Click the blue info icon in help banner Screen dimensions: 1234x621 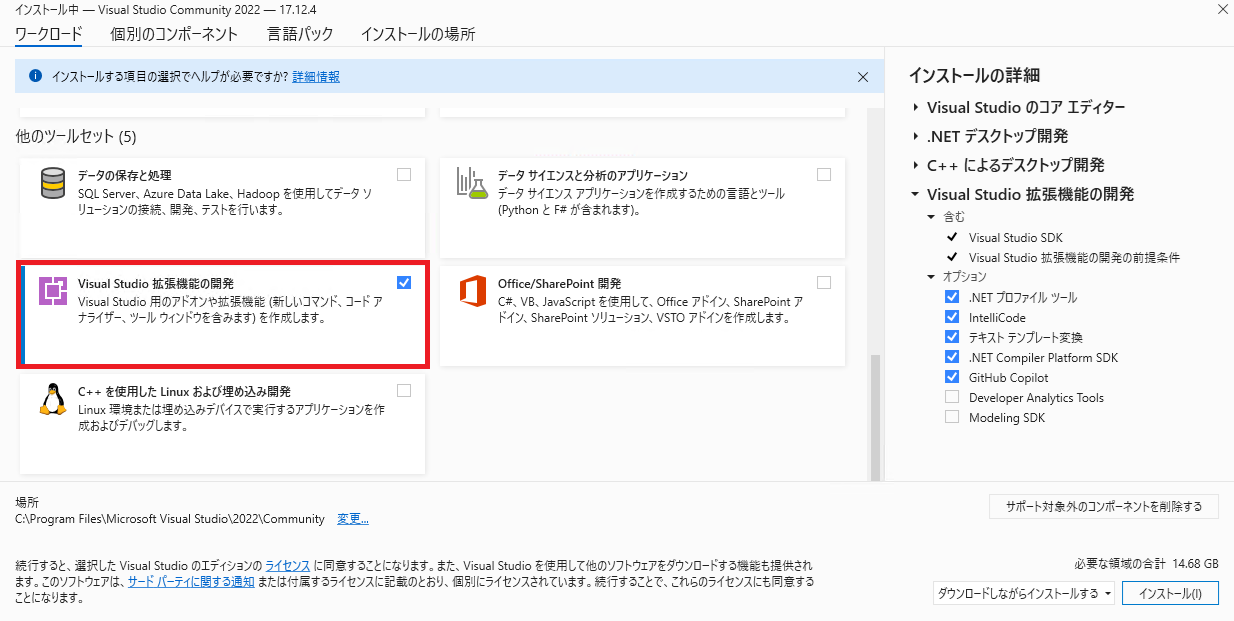tap(36, 76)
